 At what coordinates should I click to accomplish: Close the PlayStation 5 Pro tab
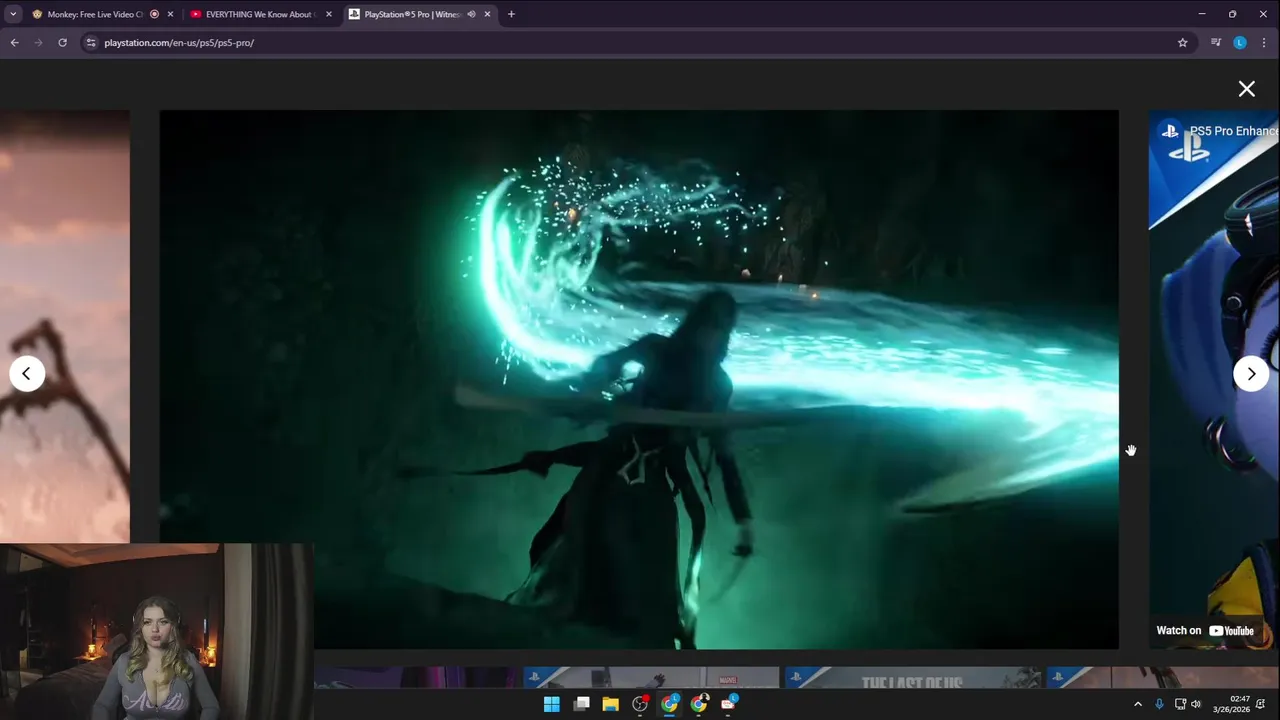[487, 14]
